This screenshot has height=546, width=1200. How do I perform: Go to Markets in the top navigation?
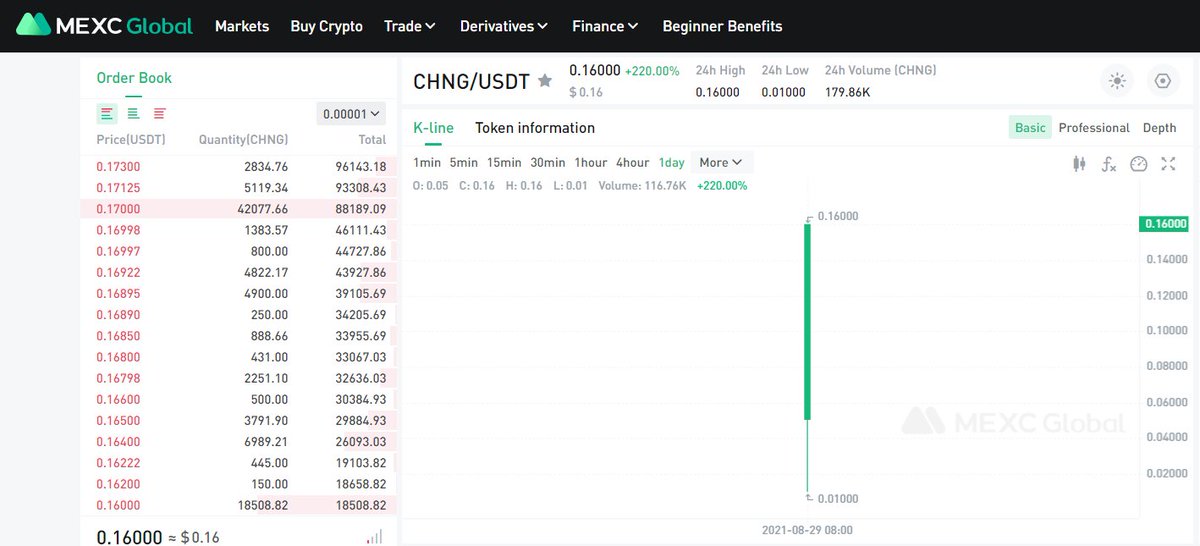(x=242, y=26)
